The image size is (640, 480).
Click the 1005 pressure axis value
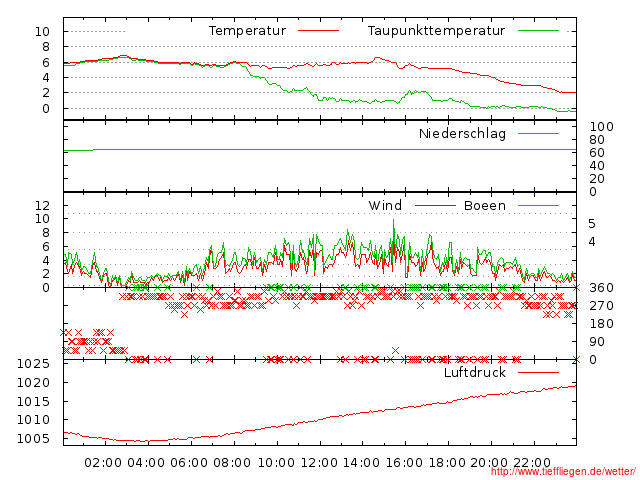[33, 439]
